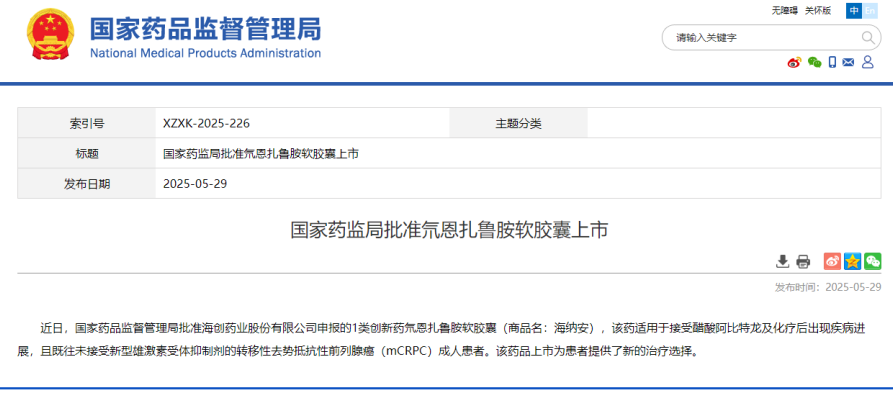Switch language to 中 (Chinese)

click(854, 11)
